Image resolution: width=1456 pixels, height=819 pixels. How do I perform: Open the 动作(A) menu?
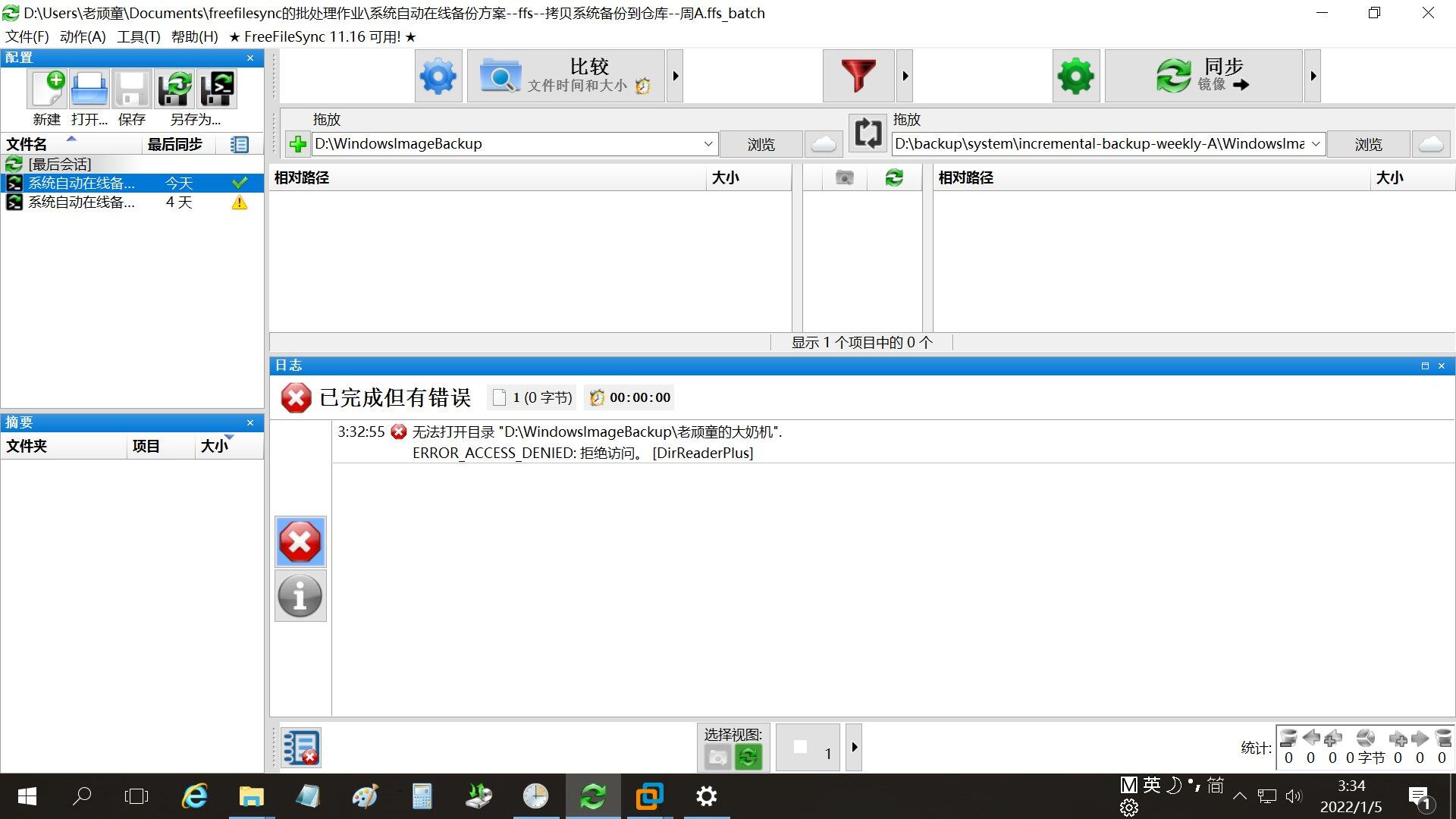click(x=83, y=36)
